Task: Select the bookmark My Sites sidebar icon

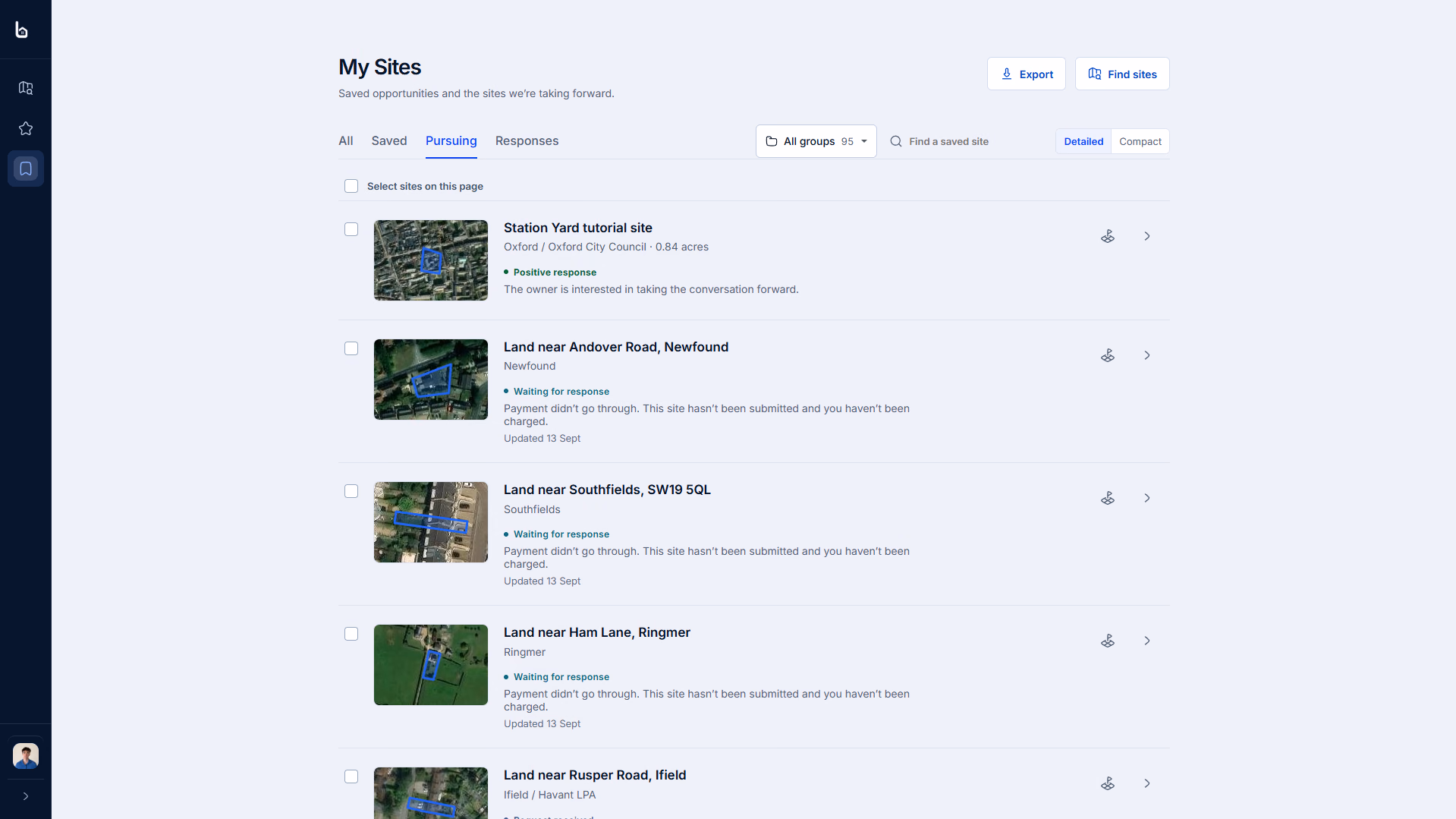Action: click(26, 169)
